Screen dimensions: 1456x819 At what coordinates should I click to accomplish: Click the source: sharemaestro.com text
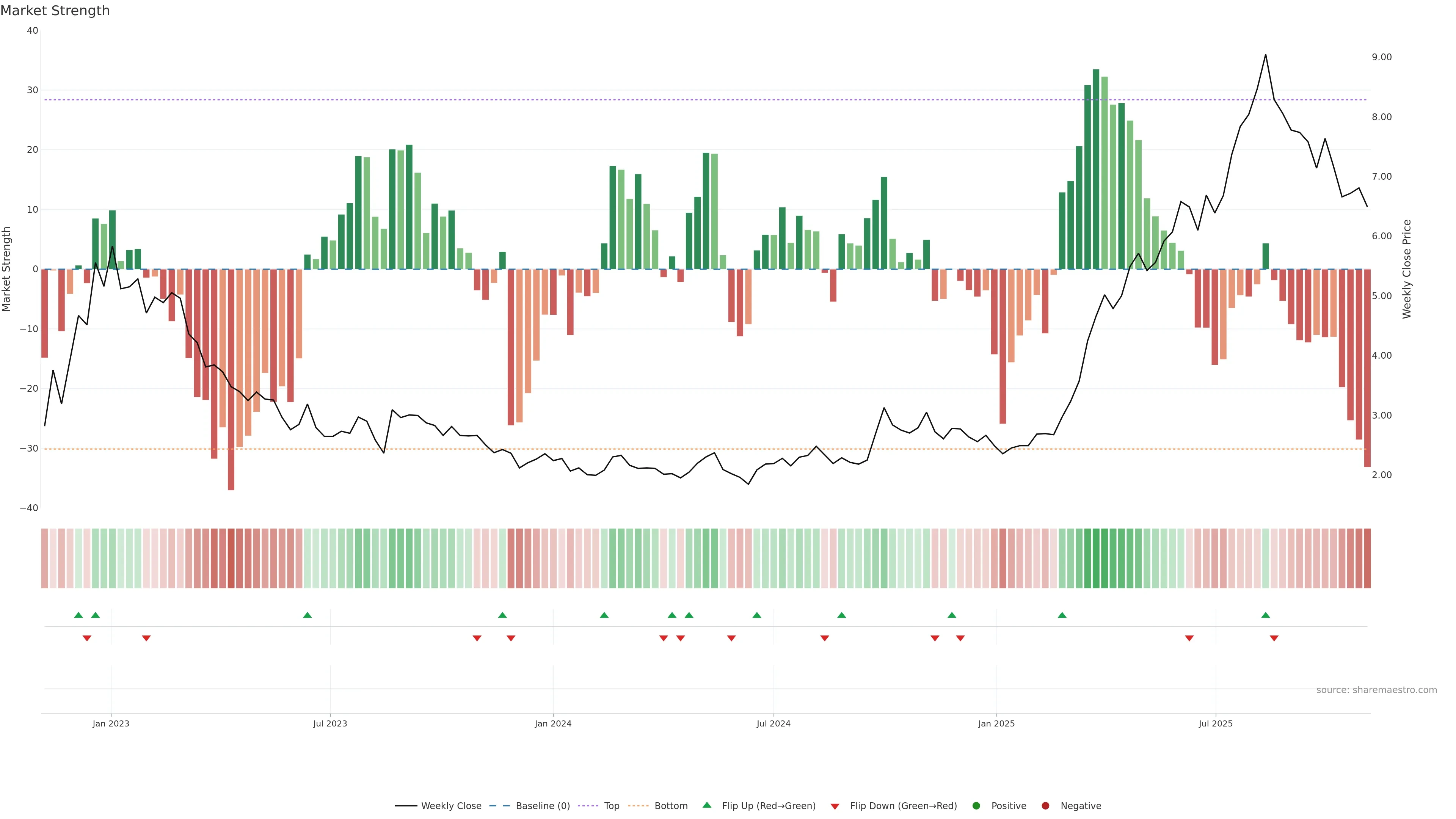pyautogui.click(x=1376, y=690)
